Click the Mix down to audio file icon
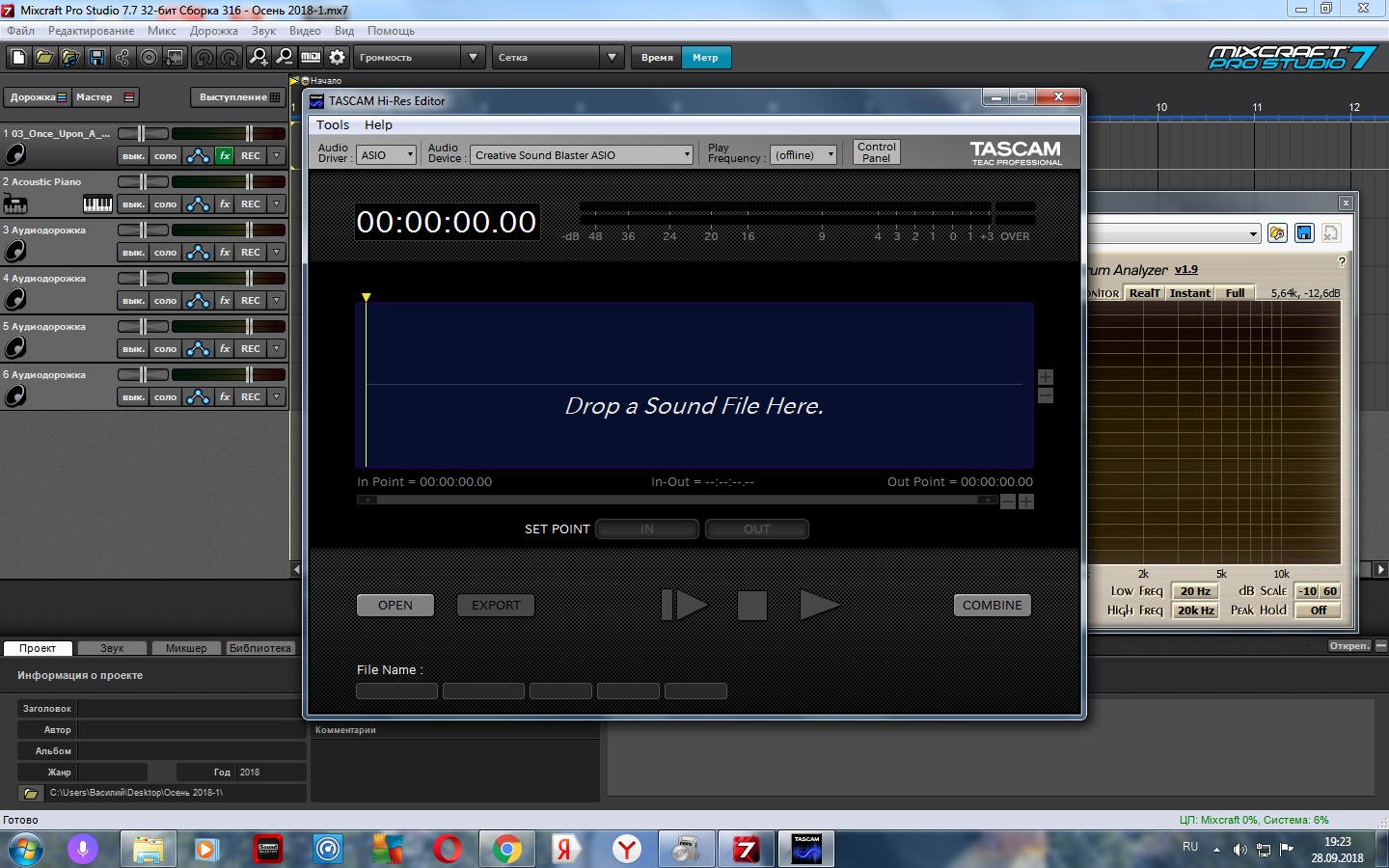 coord(175,58)
